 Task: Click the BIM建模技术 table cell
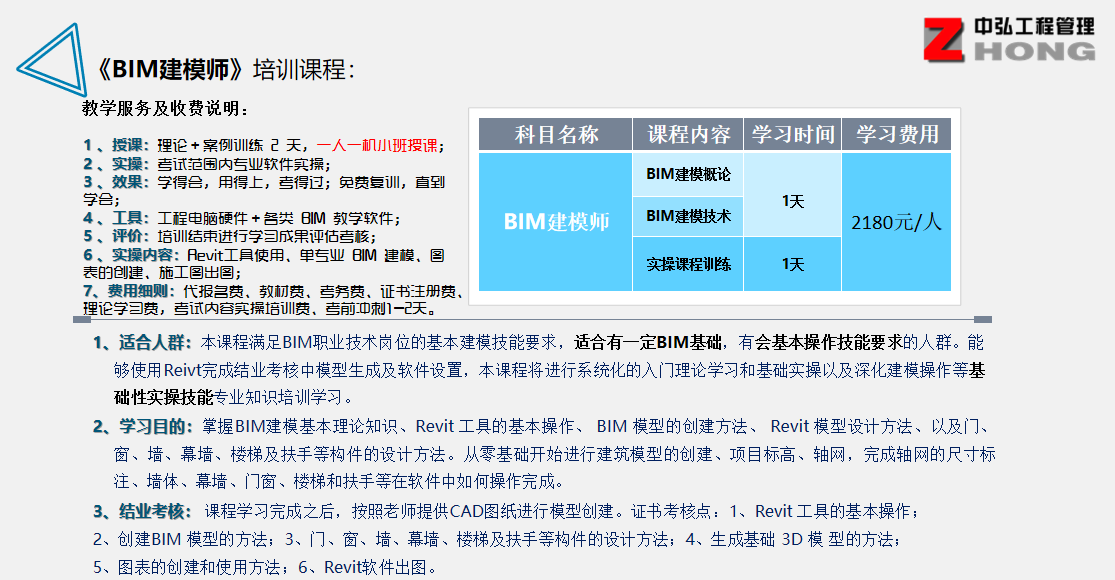(x=688, y=216)
